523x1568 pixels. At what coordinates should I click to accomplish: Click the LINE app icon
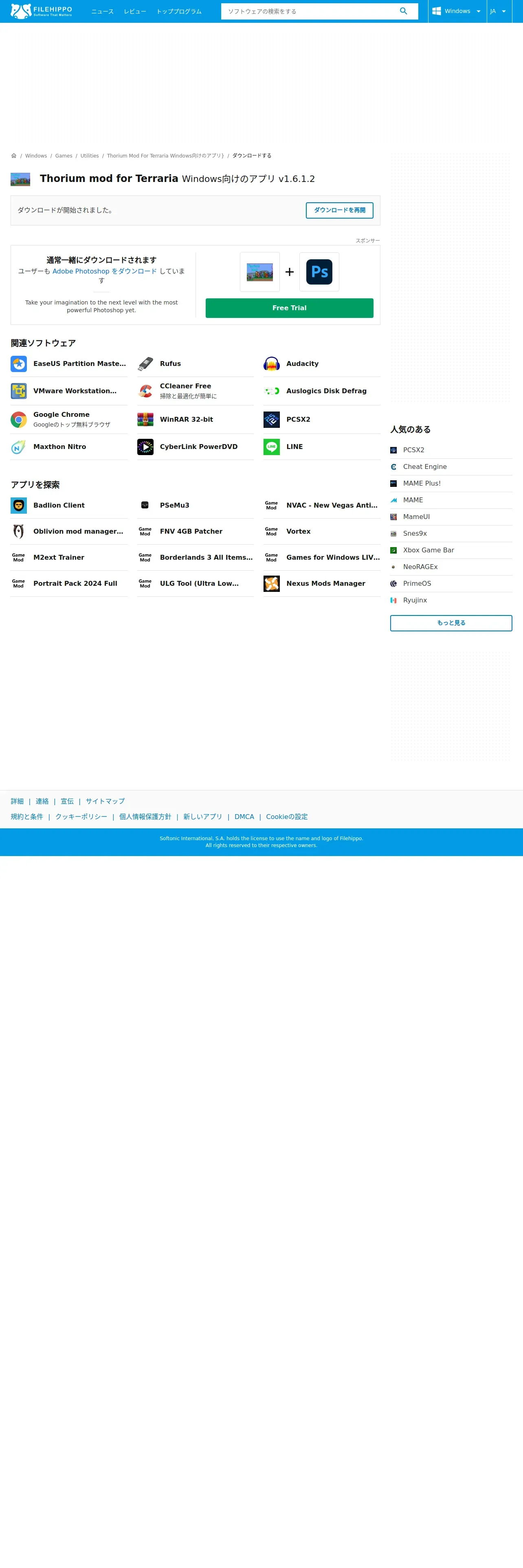[x=272, y=447]
